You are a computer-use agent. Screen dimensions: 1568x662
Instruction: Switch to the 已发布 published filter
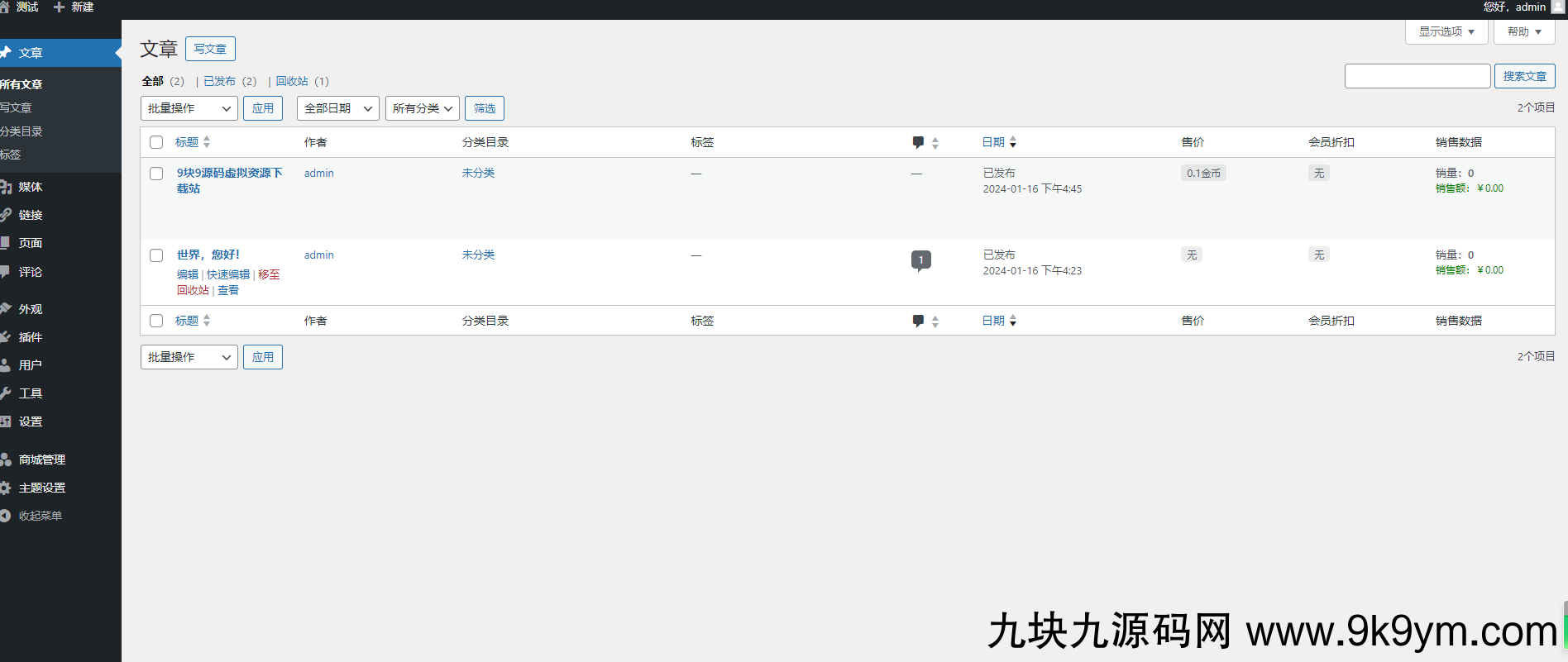[x=220, y=81]
